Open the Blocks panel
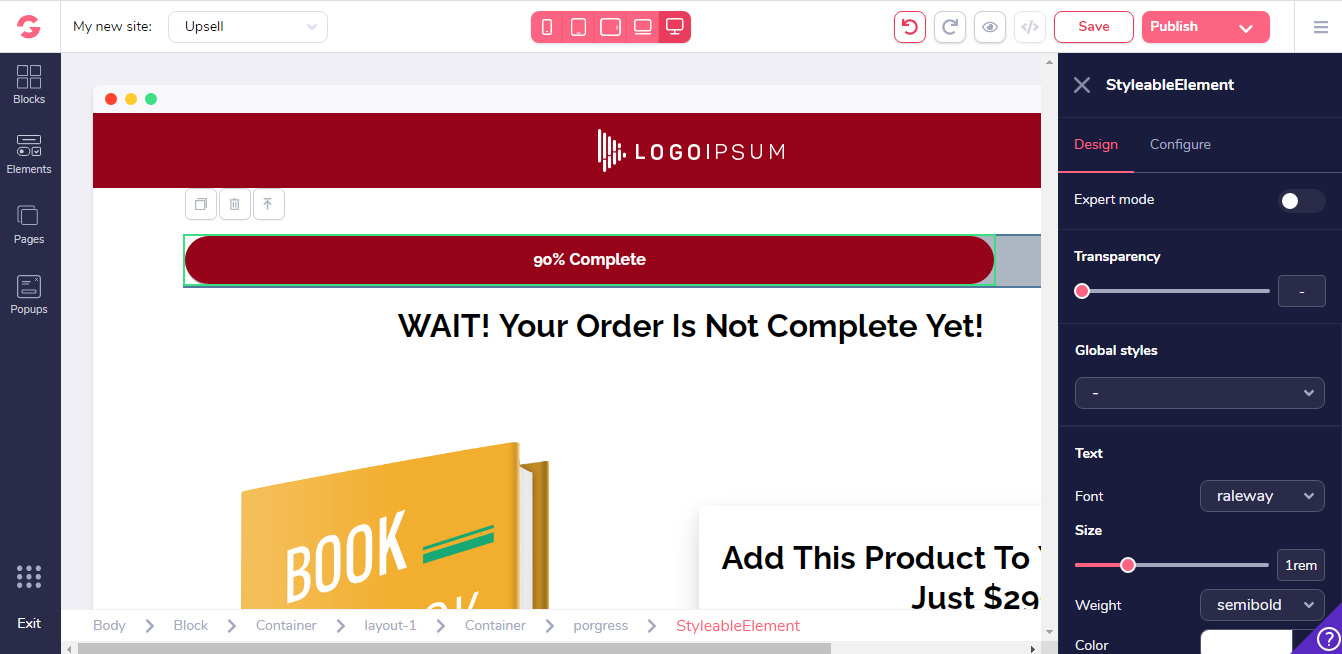Viewport: 1342px width, 654px height. [29, 85]
